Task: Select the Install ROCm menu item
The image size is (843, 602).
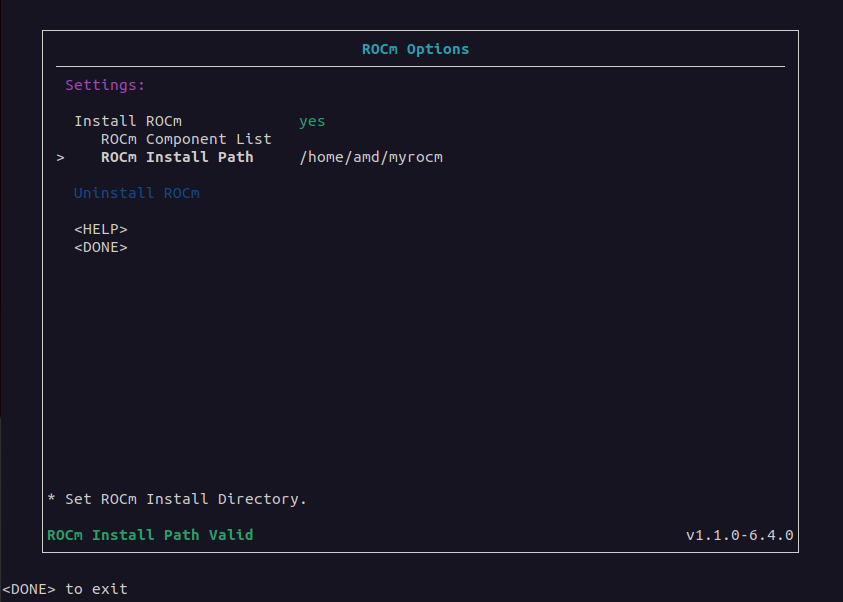Action: click(x=127, y=121)
